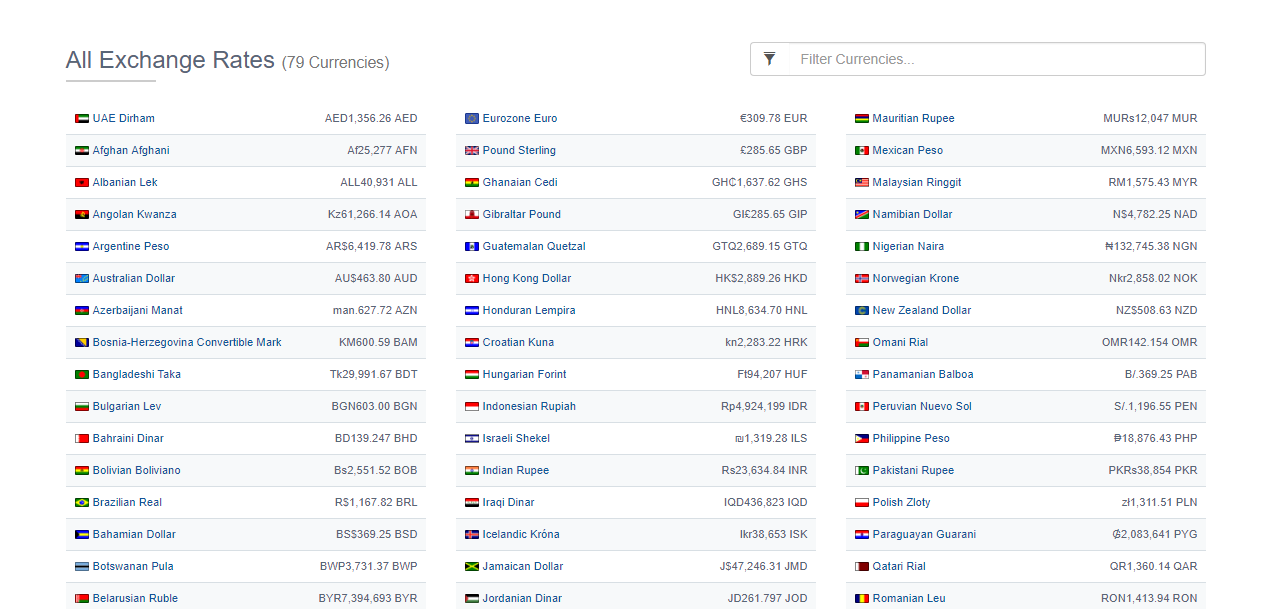The height and width of the screenshot is (609, 1272).
Task: Open the Honduran Lempira link
Action: coord(529,310)
